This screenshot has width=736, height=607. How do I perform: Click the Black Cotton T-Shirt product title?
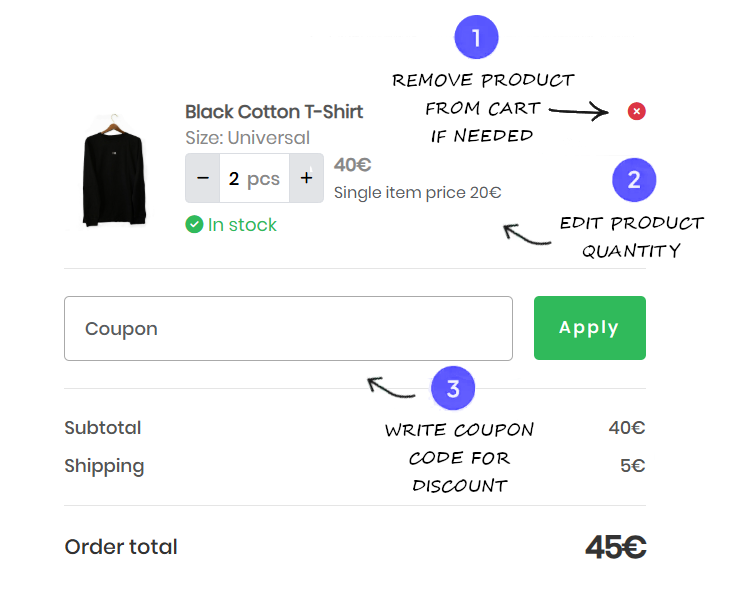coord(274,112)
